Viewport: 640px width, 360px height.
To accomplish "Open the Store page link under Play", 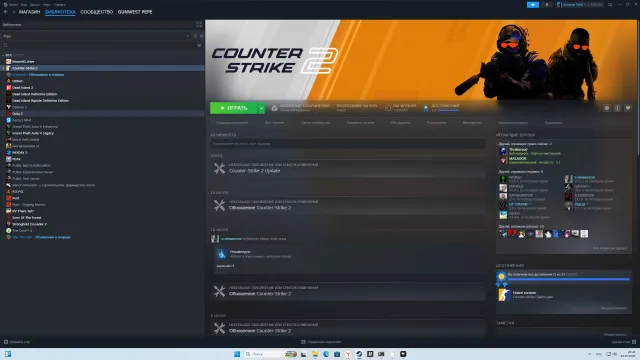I will 232,122.
